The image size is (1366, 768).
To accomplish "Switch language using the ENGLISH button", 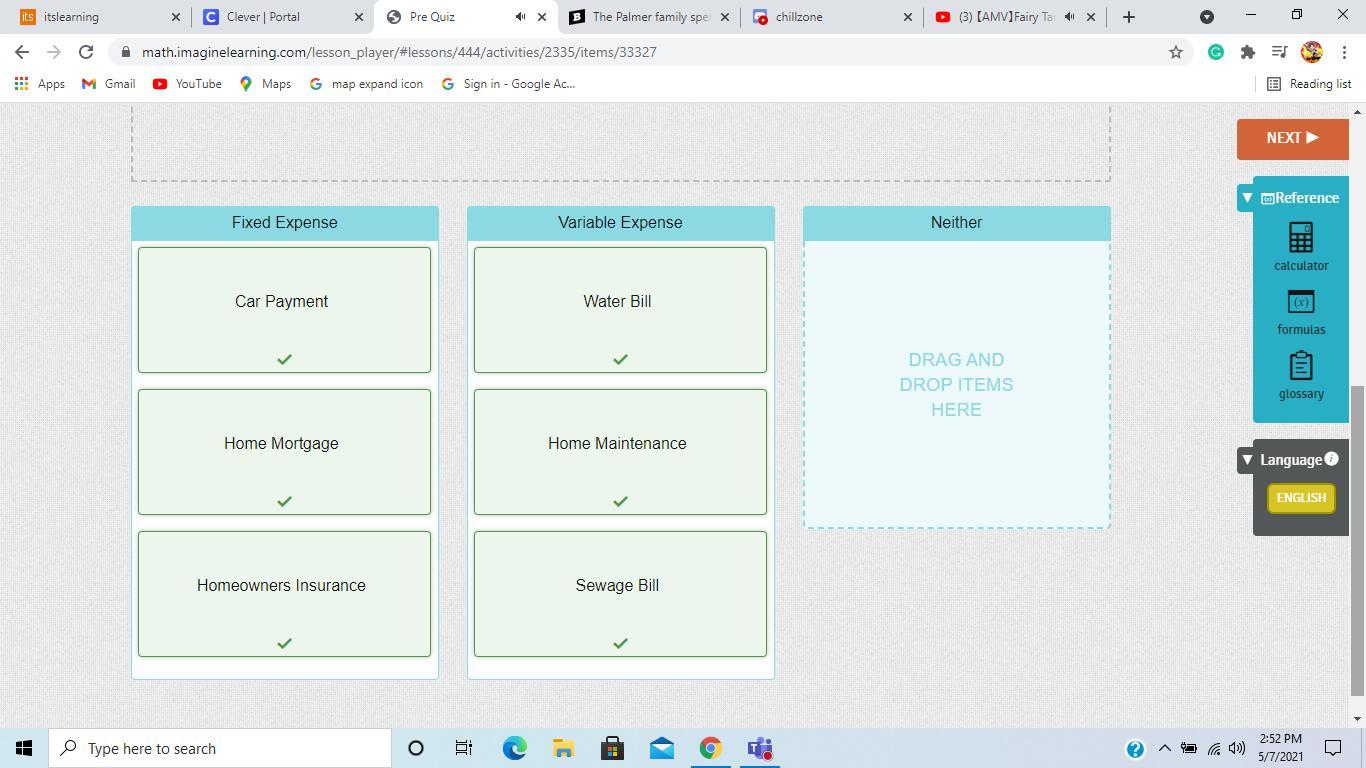I will click(x=1301, y=498).
